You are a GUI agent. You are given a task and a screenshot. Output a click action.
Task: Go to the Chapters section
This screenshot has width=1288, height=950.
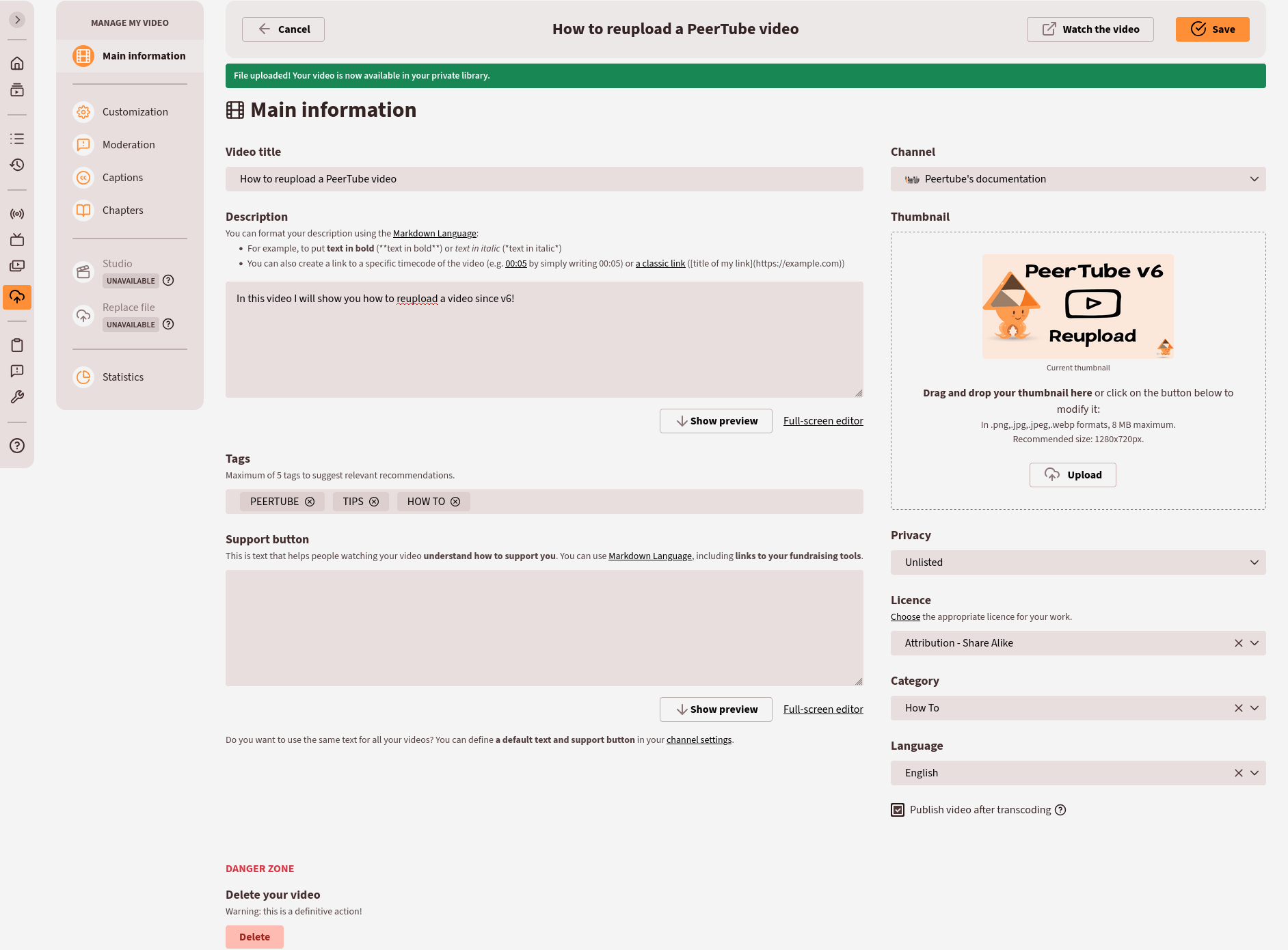click(130, 211)
